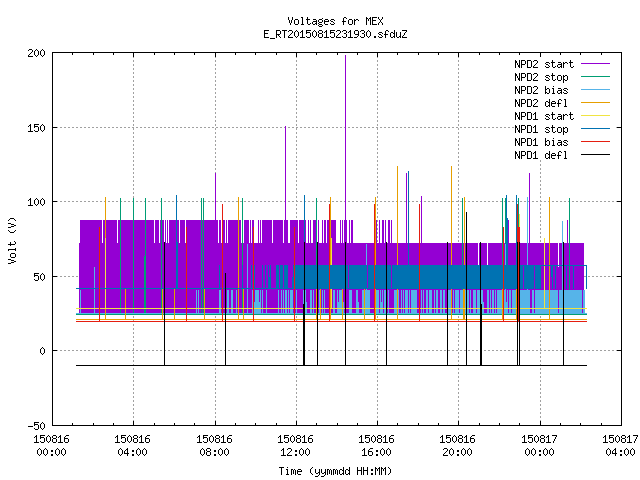The width and height of the screenshot is (640, 480).
Task: Click the green NPD2 stop legend line
Action: [595, 77]
